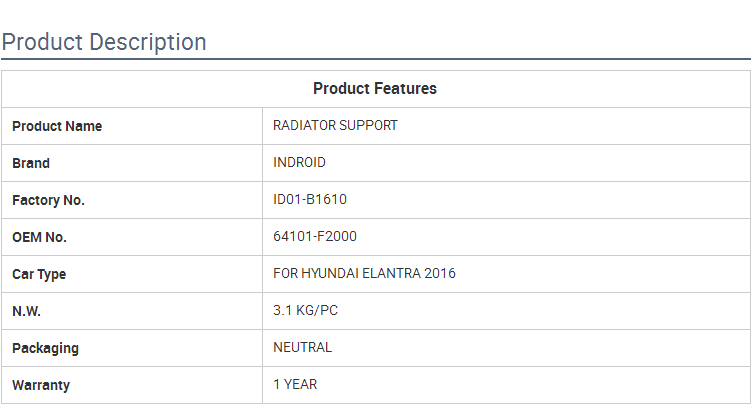This screenshot has height=405, width=754.
Task: Click the OEM No. label
Action: coord(39,237)
